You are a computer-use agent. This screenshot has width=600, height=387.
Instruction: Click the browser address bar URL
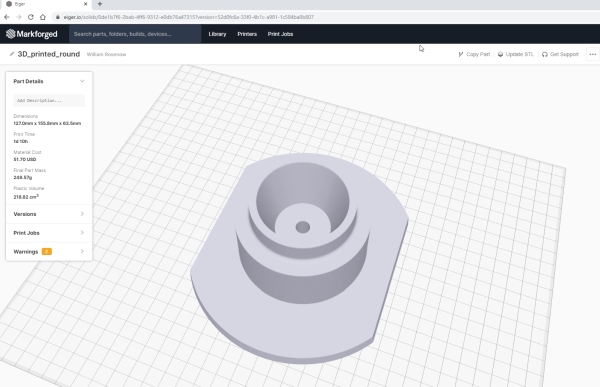[x=189, y=17]
